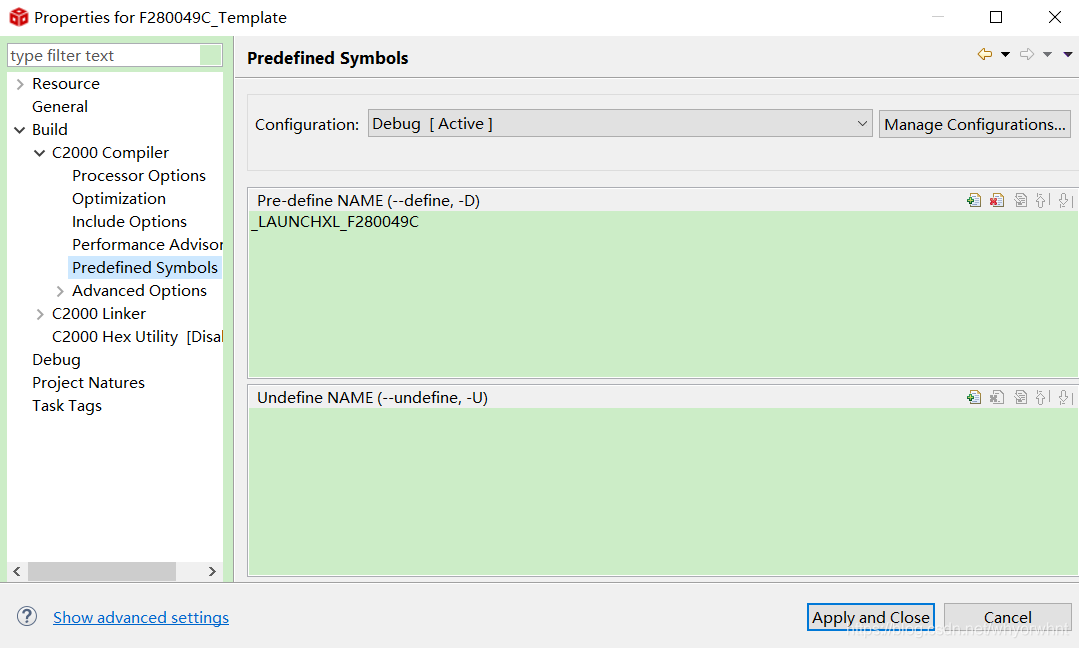This screenshot has width=1079, height=648.
Task: Select the Advanced Options label
Action: tap(139, 291)
